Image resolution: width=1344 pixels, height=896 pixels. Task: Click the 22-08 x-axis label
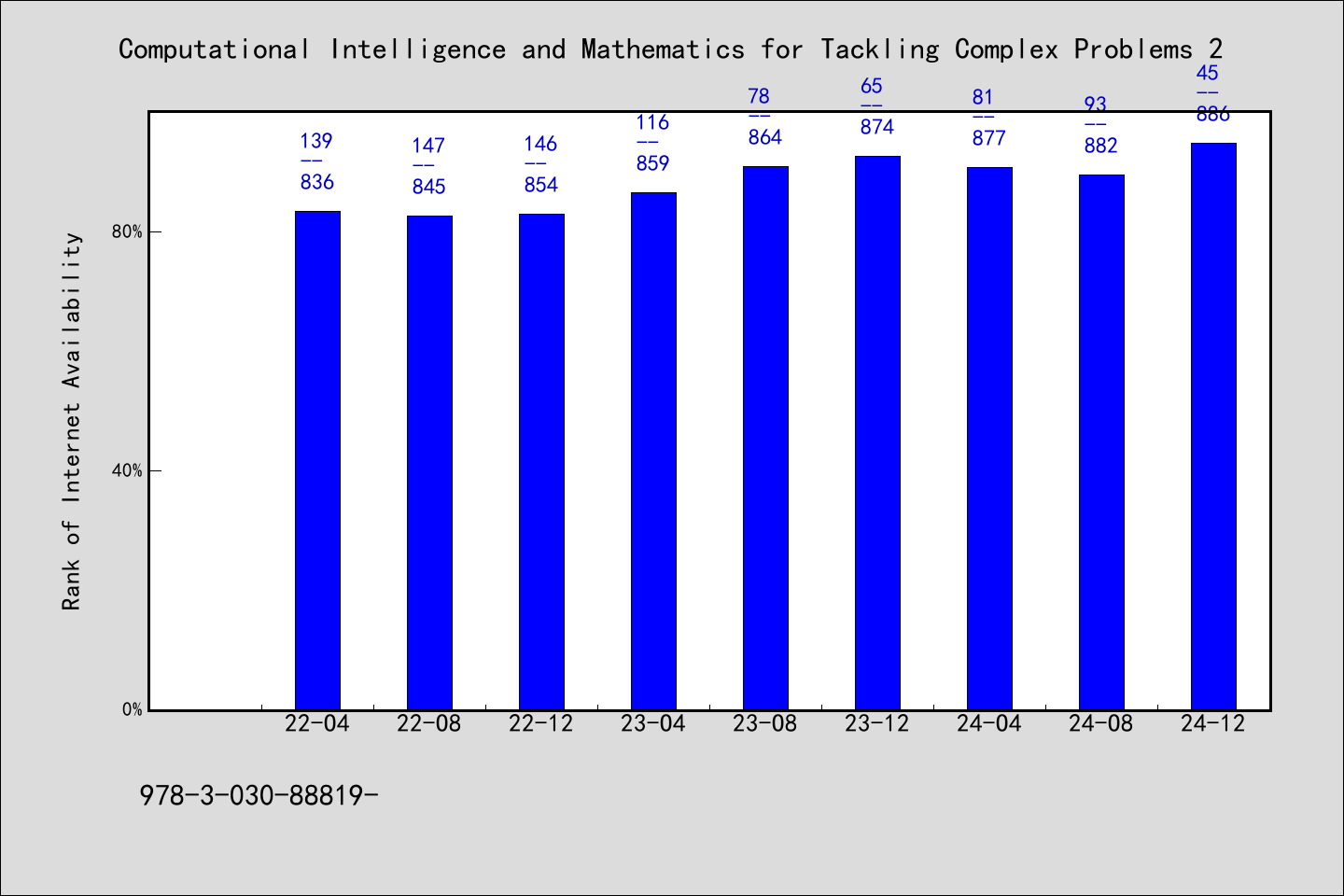[x=429, y=724]
